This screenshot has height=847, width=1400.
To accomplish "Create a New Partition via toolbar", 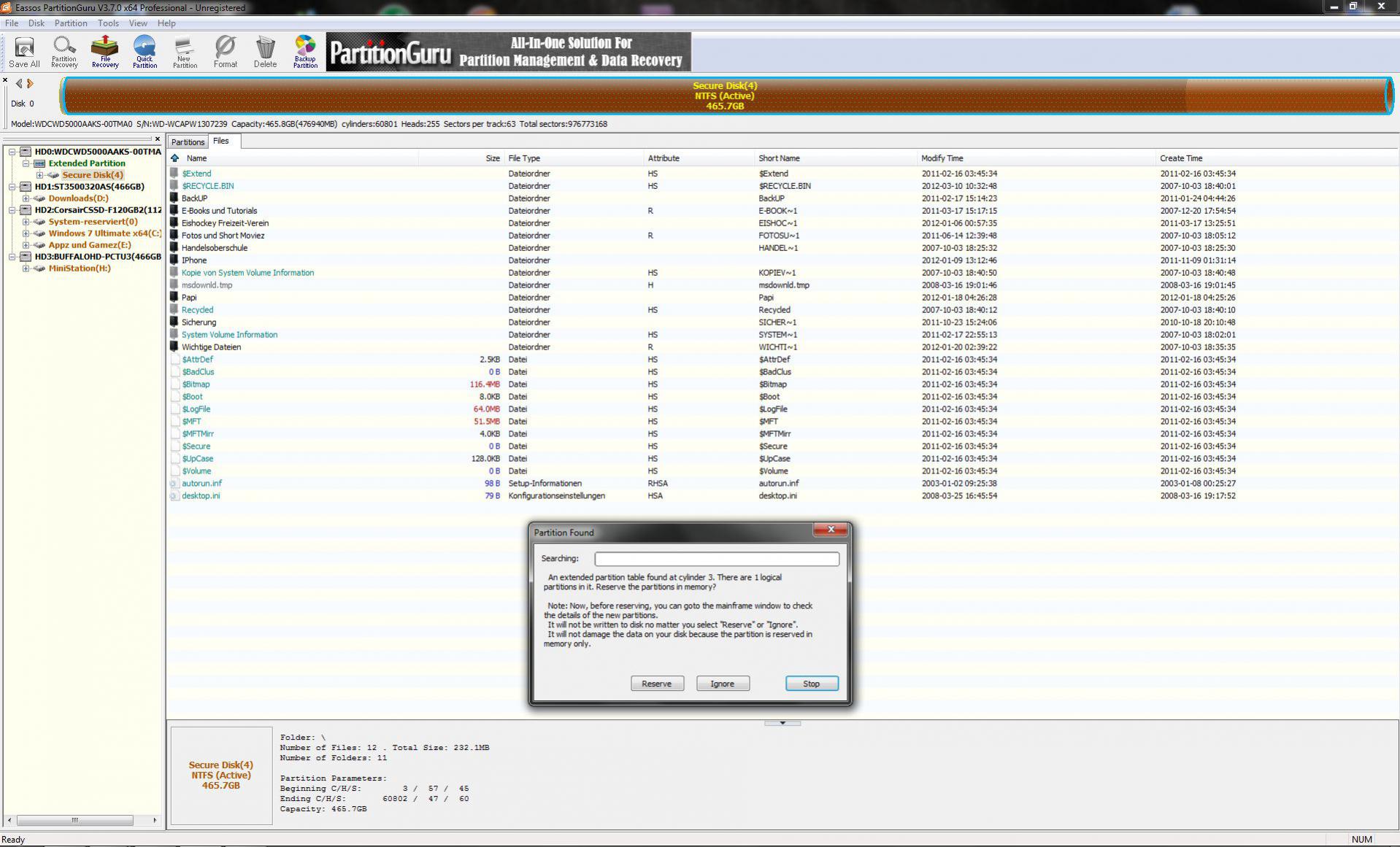I will [185, 52].
